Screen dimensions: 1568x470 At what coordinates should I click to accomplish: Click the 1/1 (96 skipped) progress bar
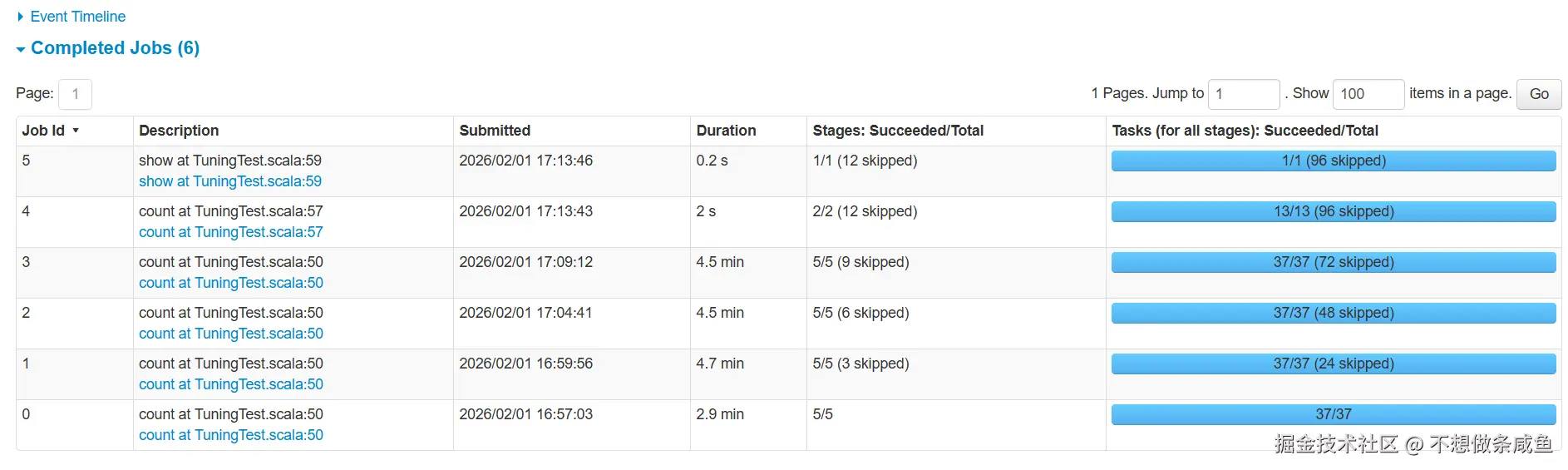click(1333, 161)
